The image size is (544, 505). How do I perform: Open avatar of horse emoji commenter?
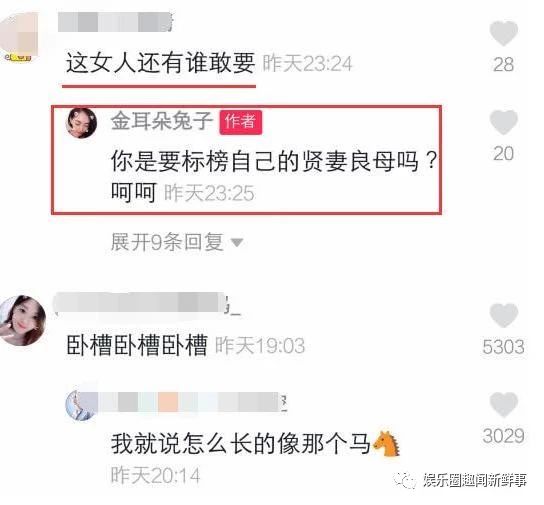[x=80, y=405]
